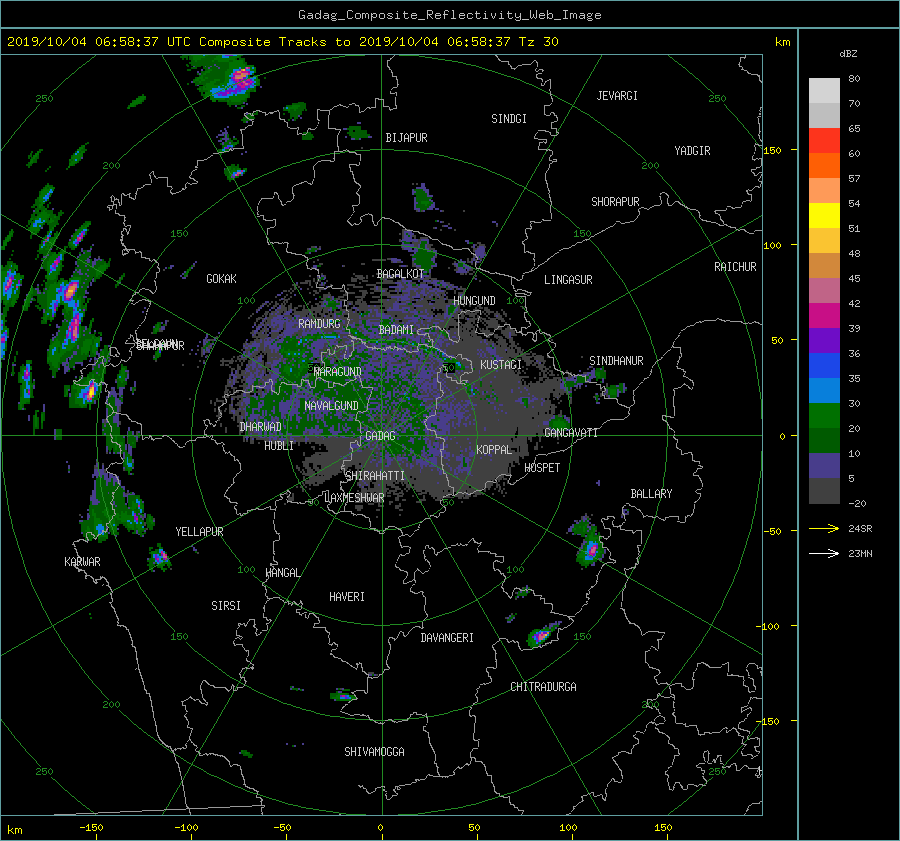The height and width of the screenshot is (841, 900).
Task: Click the YADGIR city label
Action: tap(692, 151)
